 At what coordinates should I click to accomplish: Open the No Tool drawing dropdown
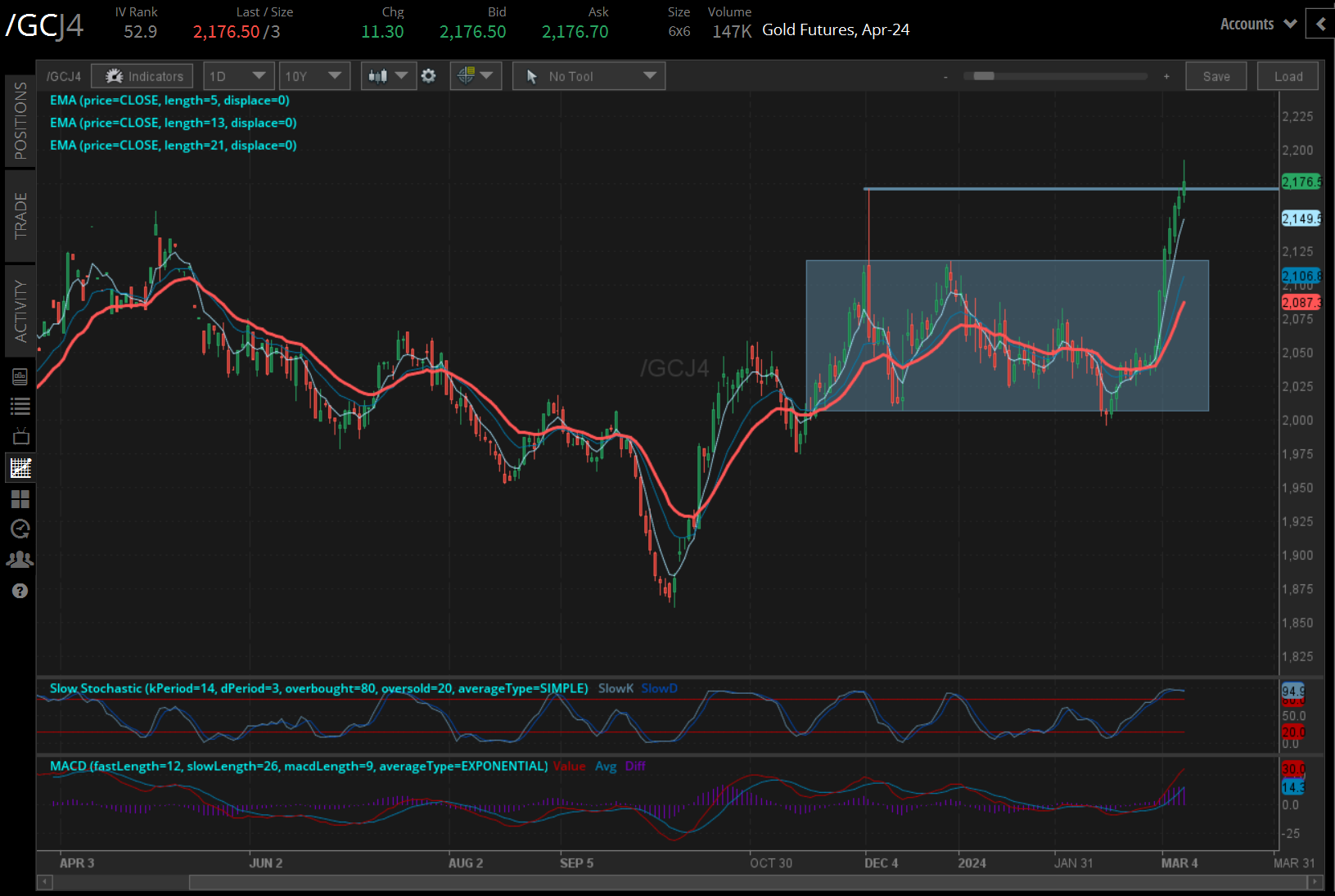(589, 76)
